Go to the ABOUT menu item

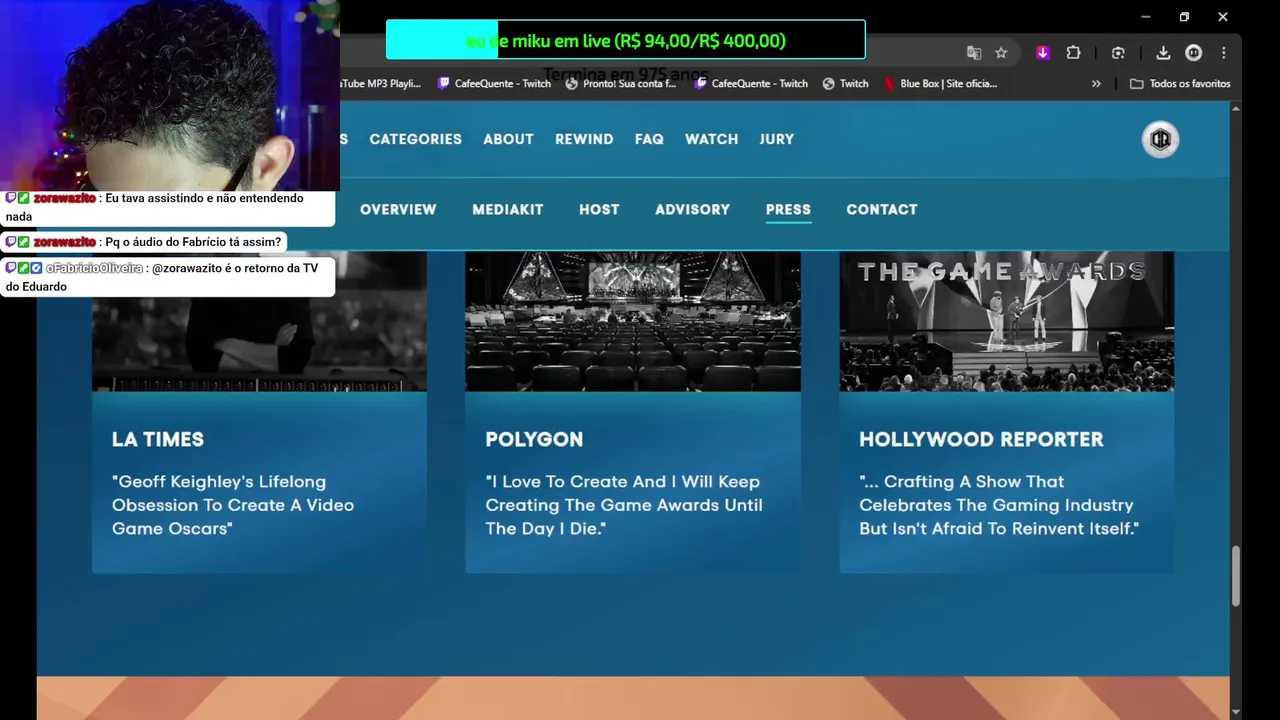coord(508,139)
